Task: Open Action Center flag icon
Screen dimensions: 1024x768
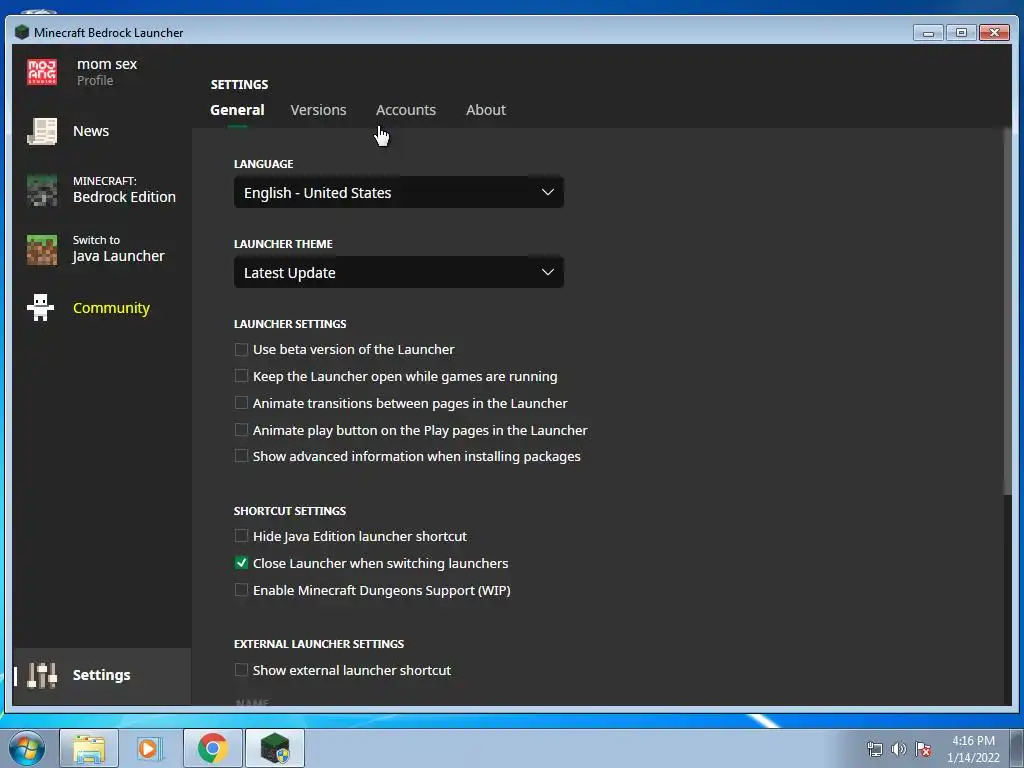Action: [x=923, y=748]
